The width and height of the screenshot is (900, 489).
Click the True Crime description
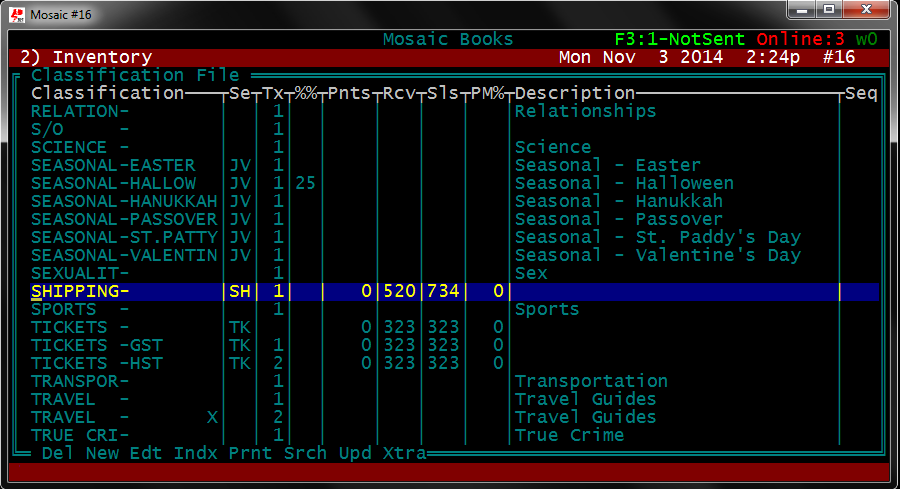569,435
